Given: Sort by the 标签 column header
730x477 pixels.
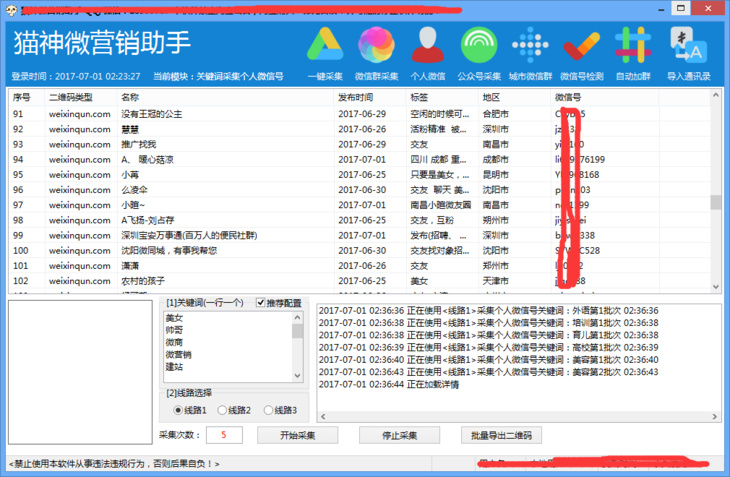Looking at the screenshot, I should (442, 97).
